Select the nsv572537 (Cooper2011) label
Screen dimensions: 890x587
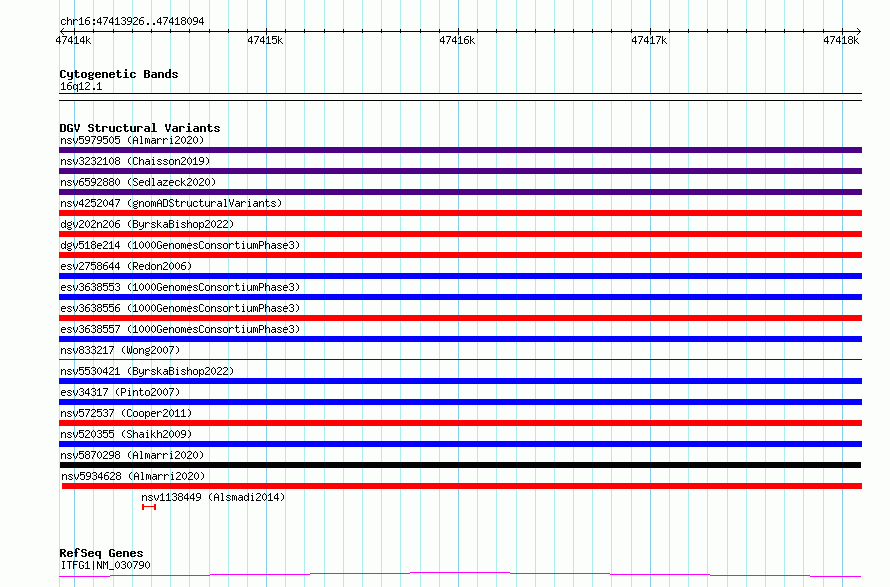tap(126, 413)
